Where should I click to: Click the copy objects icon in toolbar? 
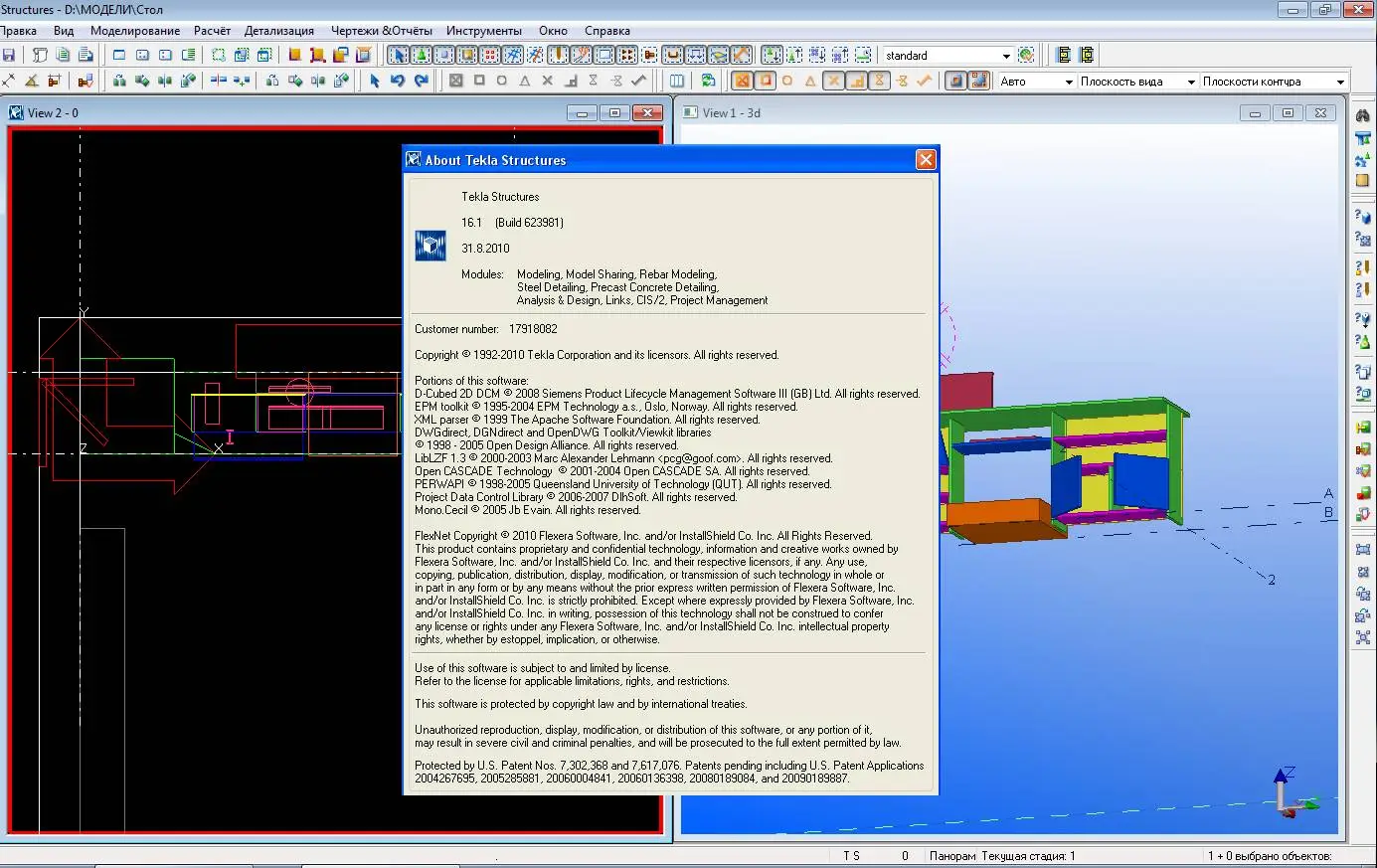[x=119, y=81]
